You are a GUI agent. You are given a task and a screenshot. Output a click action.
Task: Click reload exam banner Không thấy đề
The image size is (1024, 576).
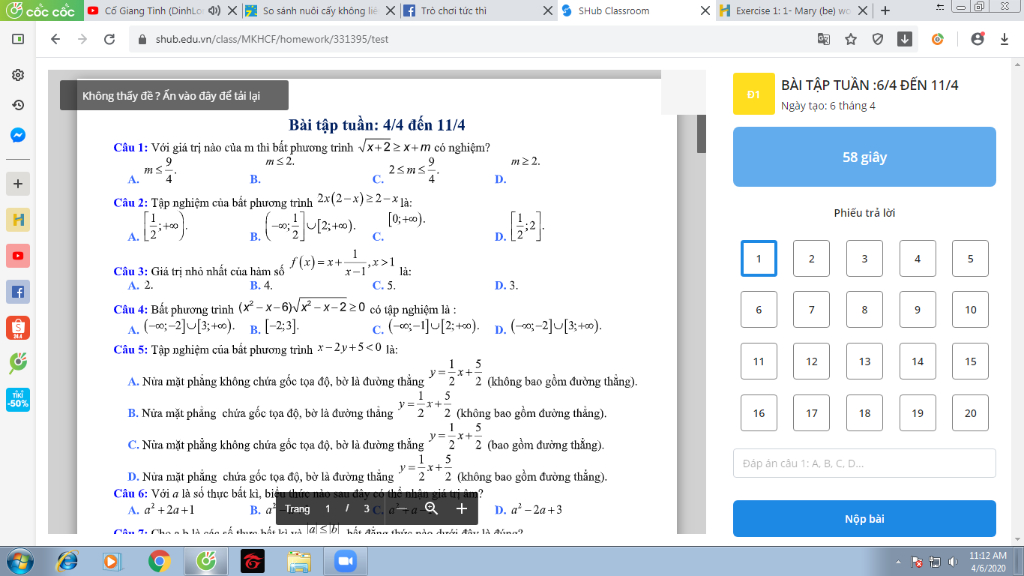174,95
